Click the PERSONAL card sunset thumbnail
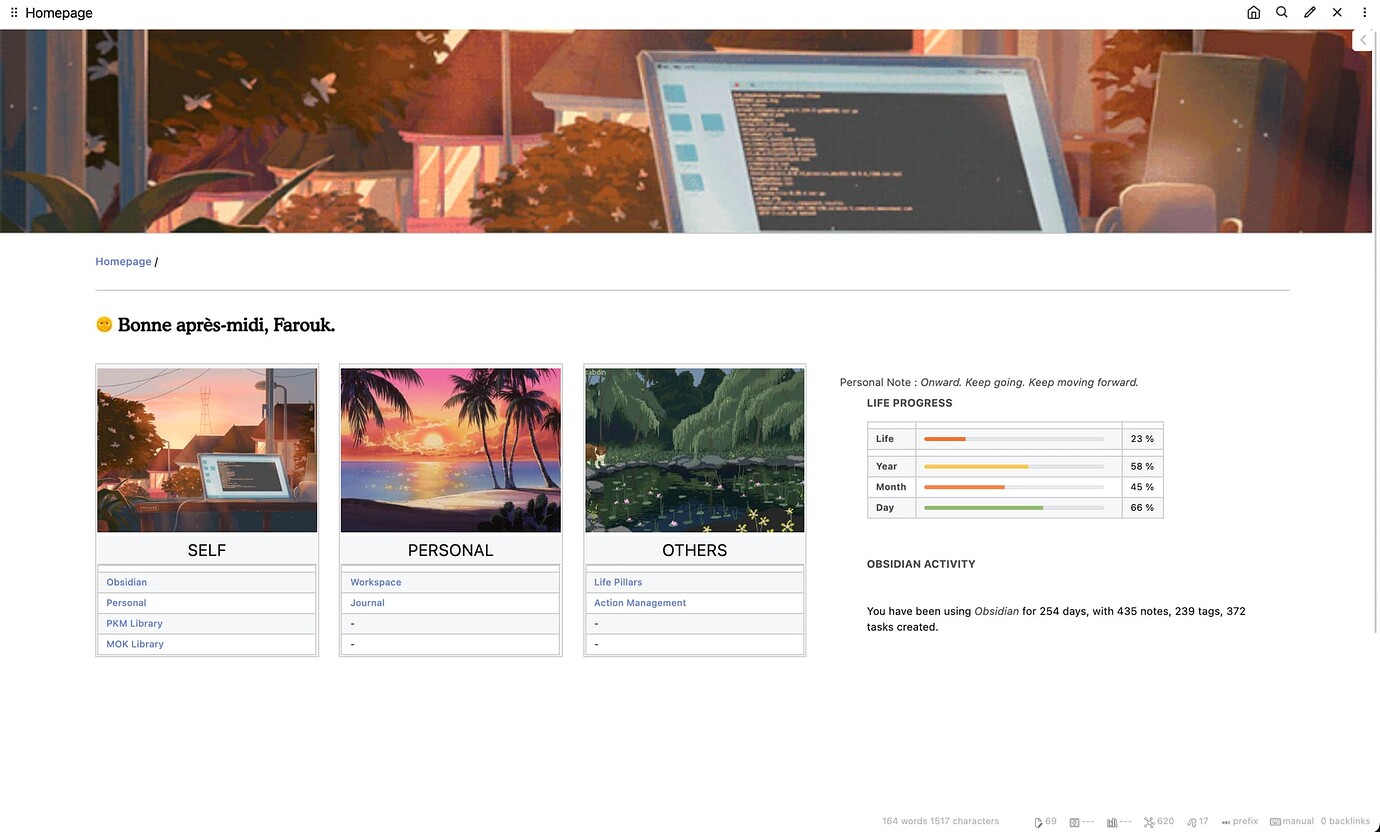 (x=451, y=450)
